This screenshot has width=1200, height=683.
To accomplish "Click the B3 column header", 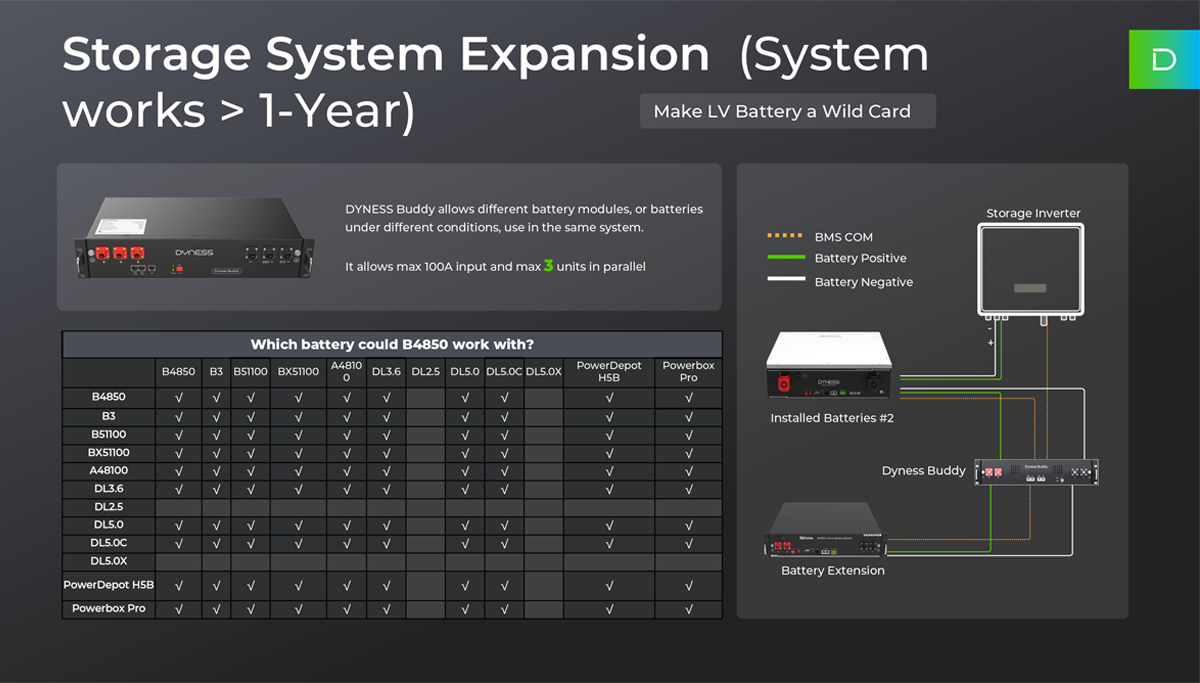I will (x=216, y=372).
